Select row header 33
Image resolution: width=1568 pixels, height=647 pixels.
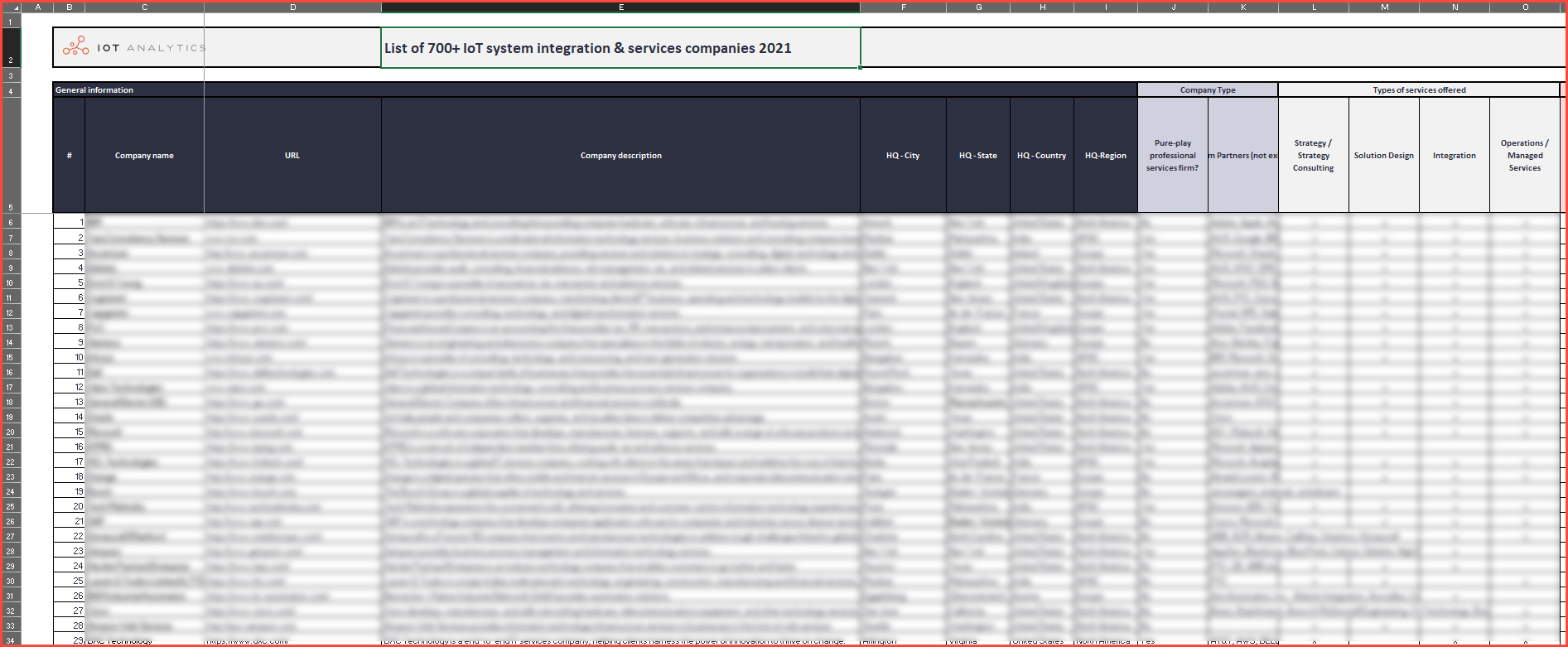(x=11, y=625)
